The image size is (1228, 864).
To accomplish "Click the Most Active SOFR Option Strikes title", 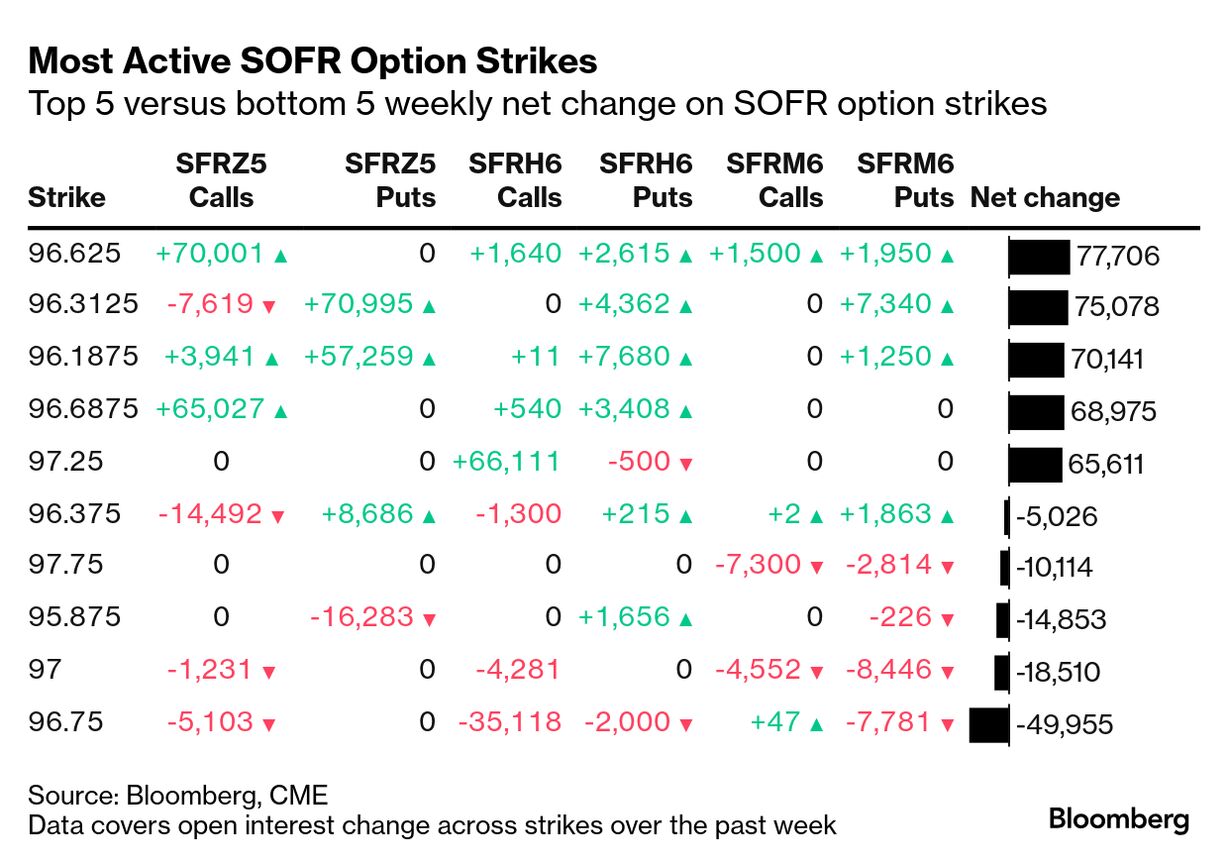I will point(312,62).
